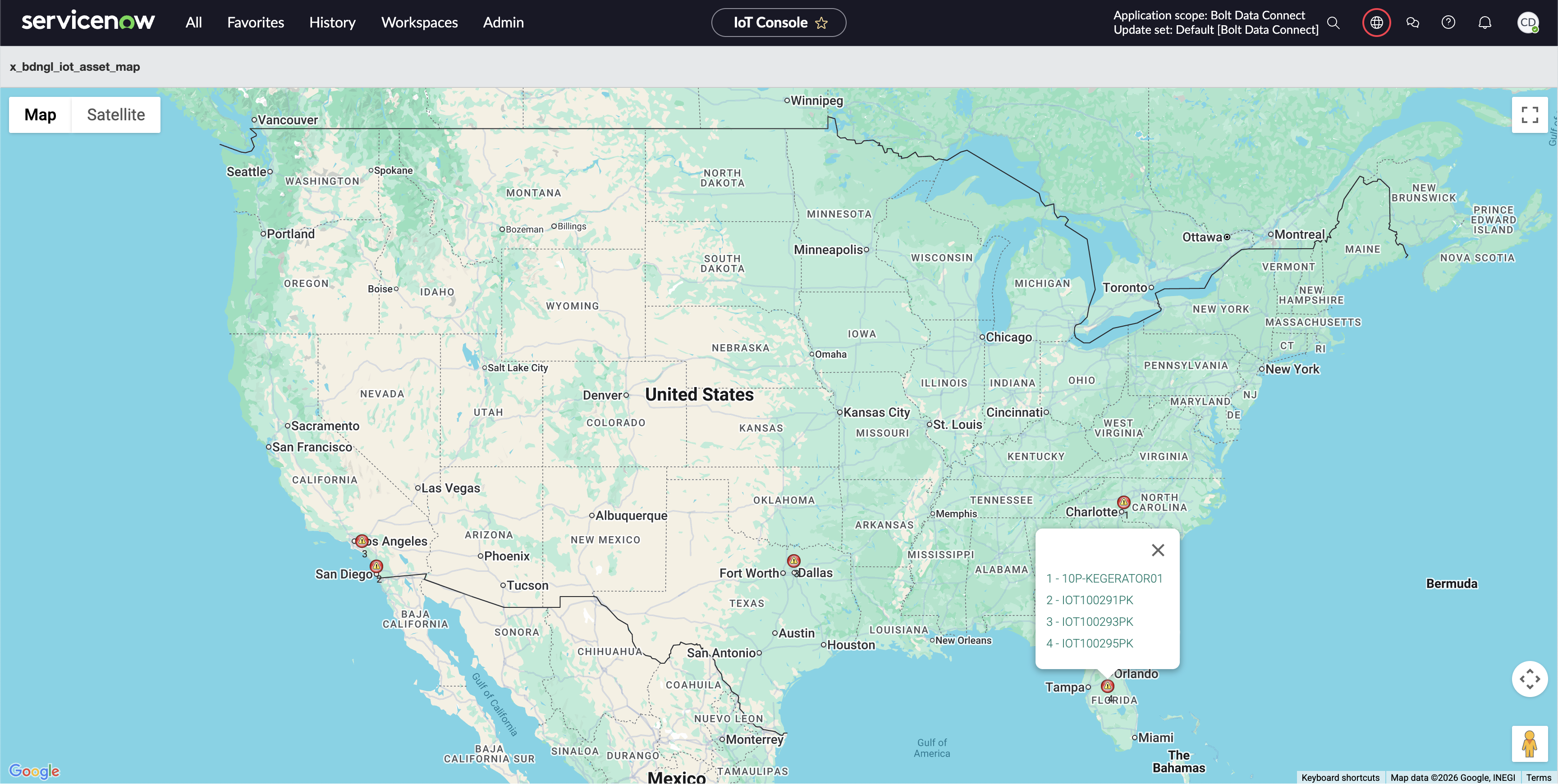Toggle fullscreen map view
This screenshot has width=1558, height=784.
[1530, 115]
